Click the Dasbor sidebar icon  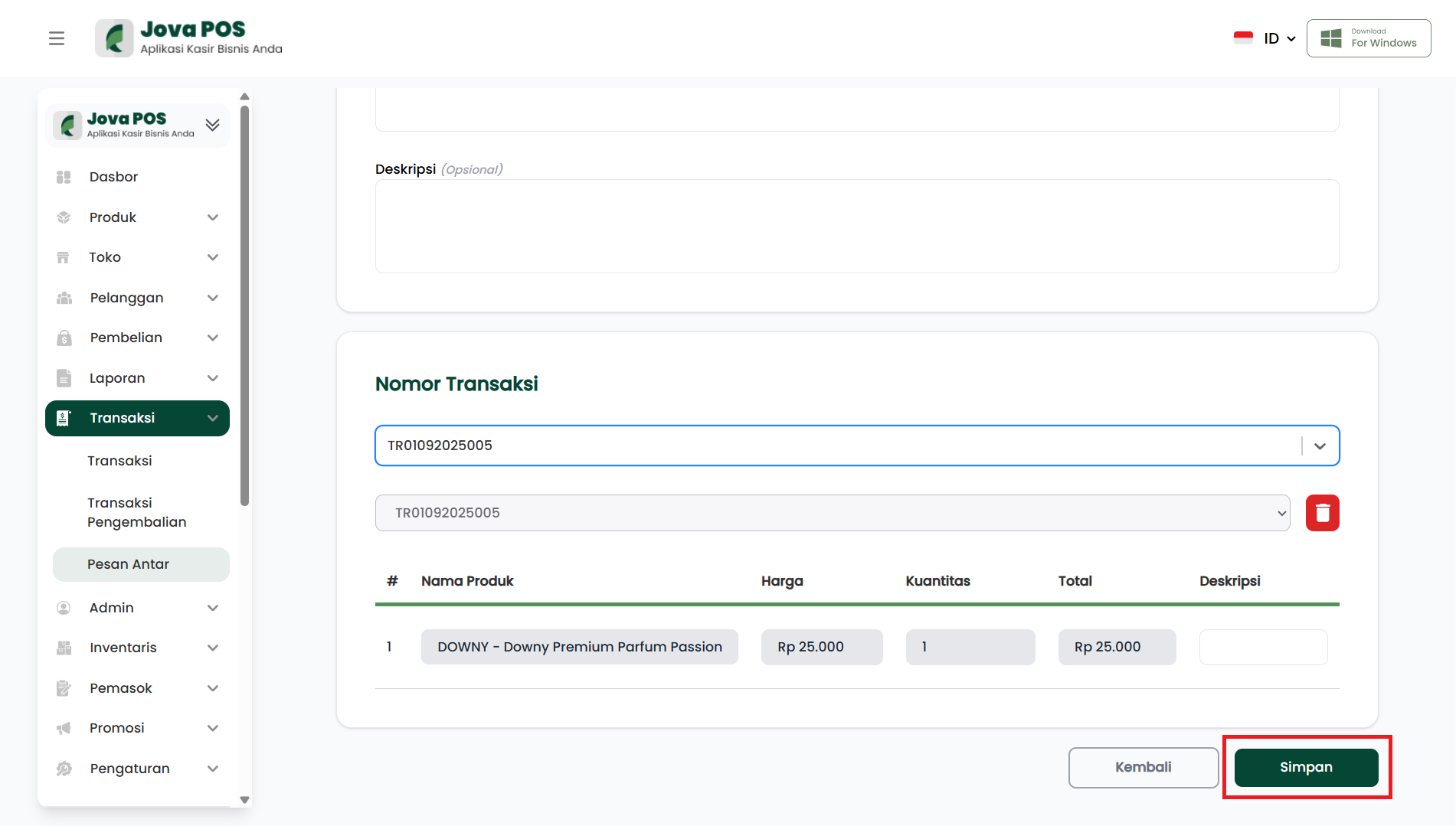[x=64, y=177]
